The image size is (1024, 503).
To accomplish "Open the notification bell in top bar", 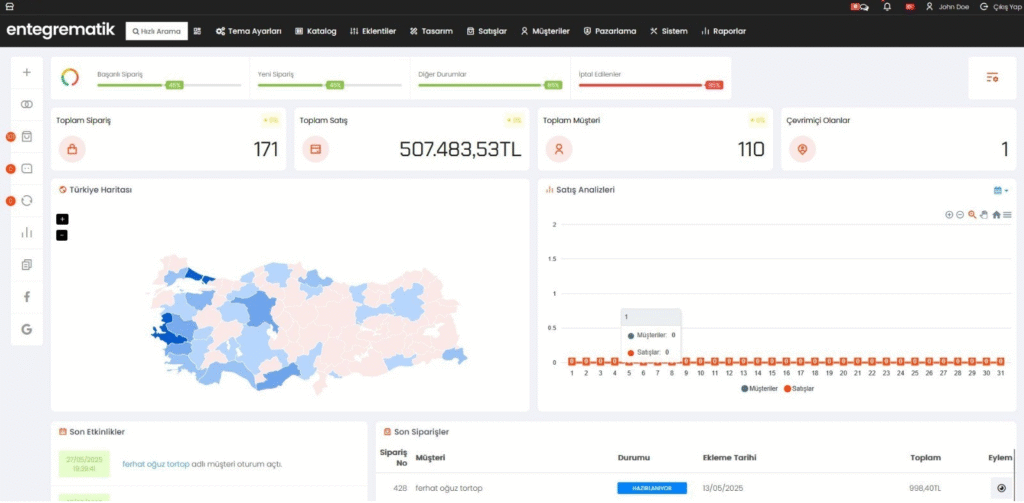I will click(x=887, y=7).
